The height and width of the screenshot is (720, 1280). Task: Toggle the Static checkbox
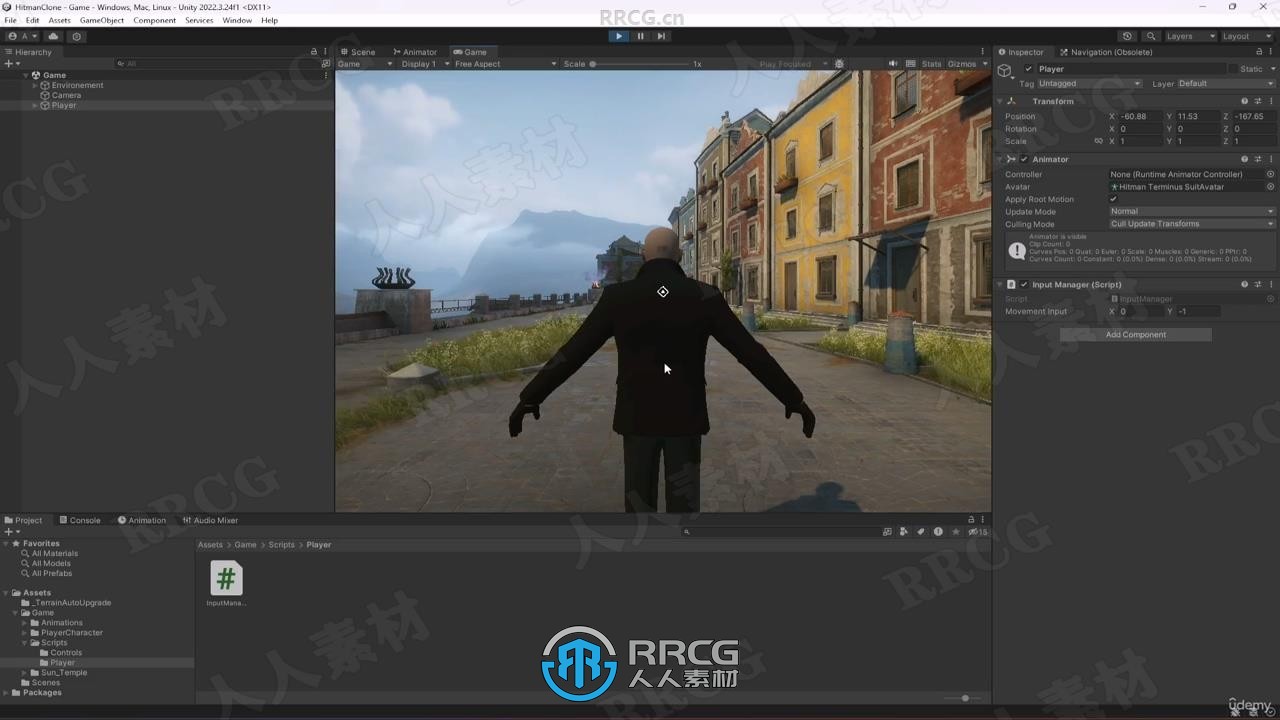coord(1233,69)
